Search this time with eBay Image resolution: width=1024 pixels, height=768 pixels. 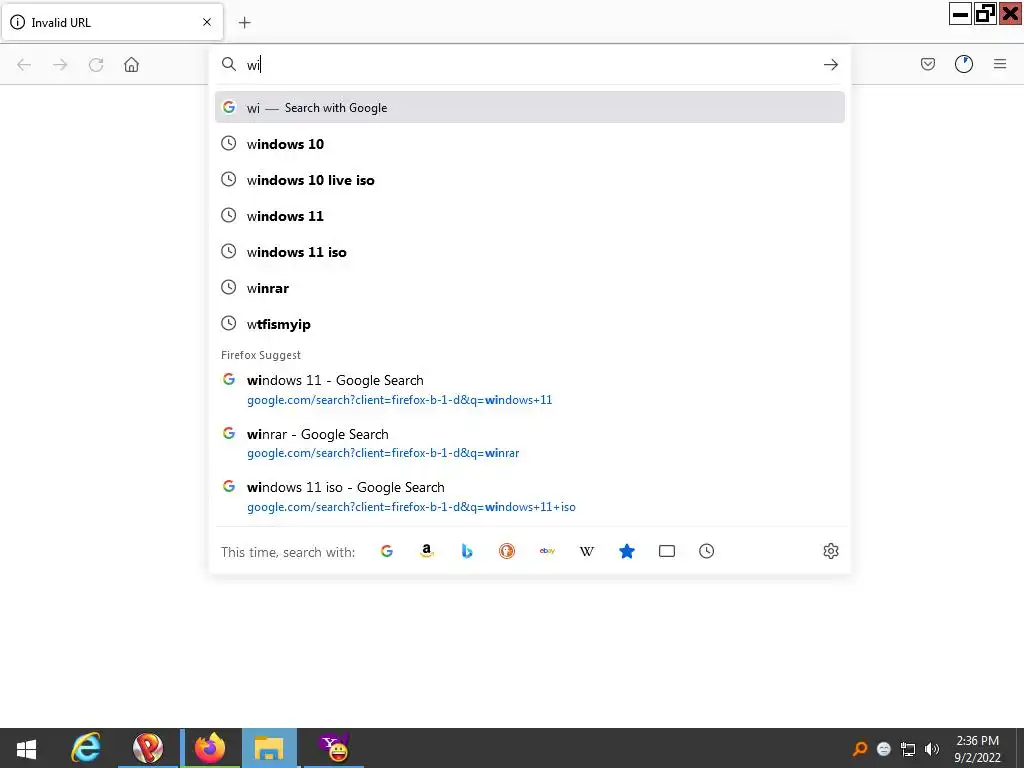547,551
